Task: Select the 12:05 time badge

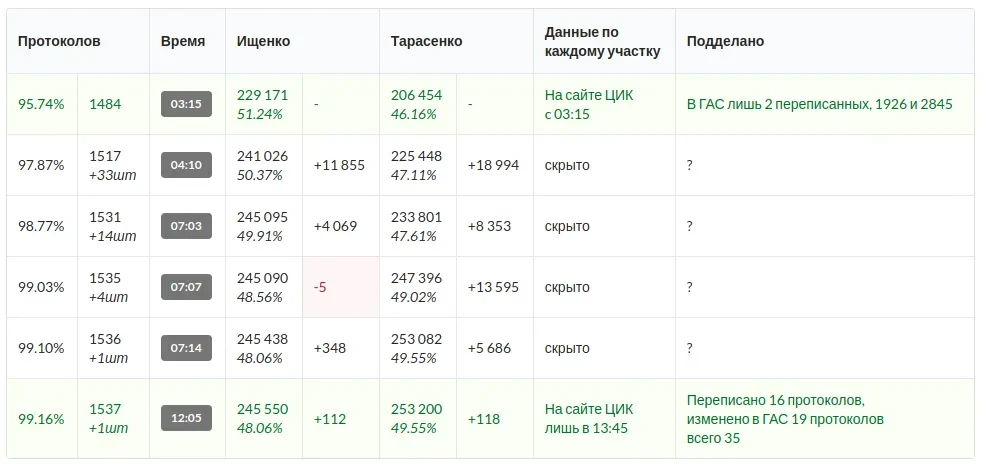Action: point(186,419)
